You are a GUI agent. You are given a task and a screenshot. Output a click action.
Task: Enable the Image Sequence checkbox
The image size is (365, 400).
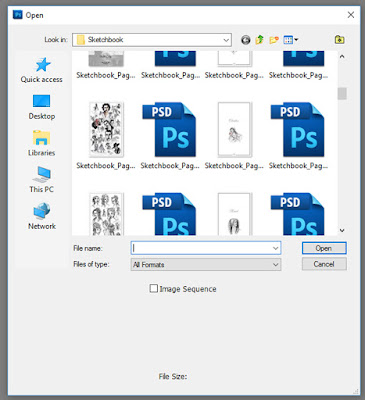point(153,288)
